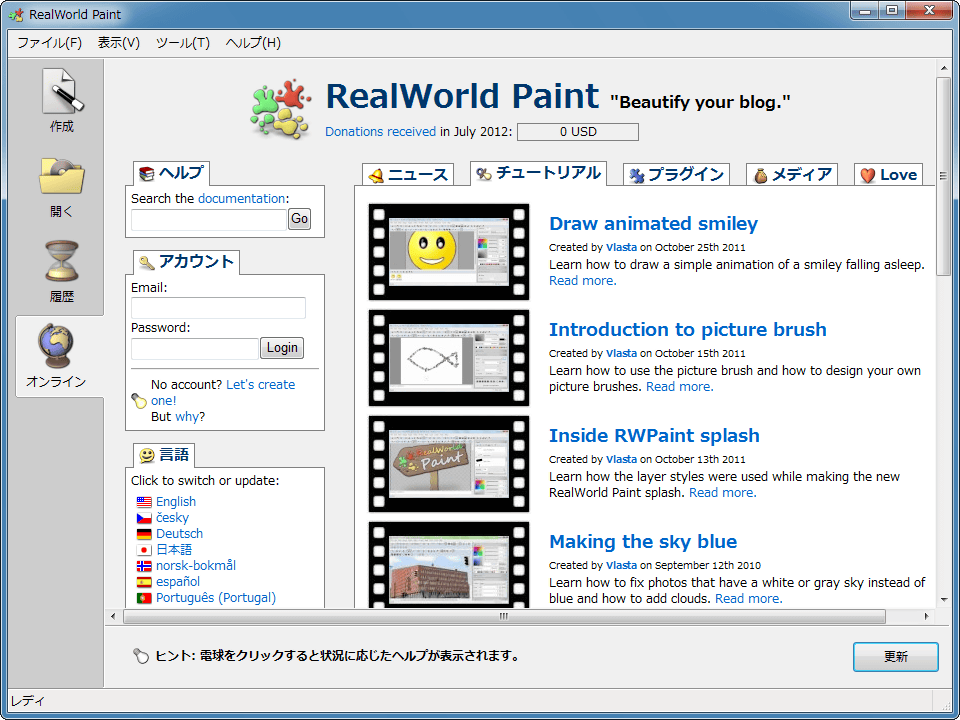Click the Portuguese flag icon
This screenshot has height=720, width=960.
click(x=144, y=598)
